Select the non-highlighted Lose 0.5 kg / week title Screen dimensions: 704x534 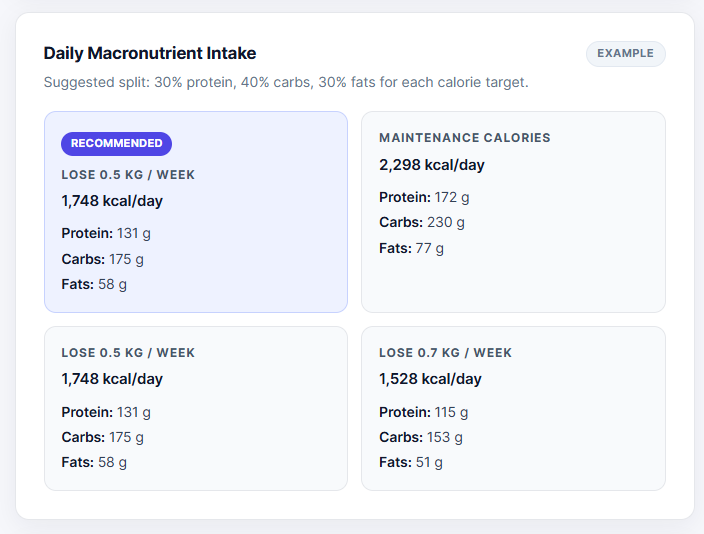[128, 353]
